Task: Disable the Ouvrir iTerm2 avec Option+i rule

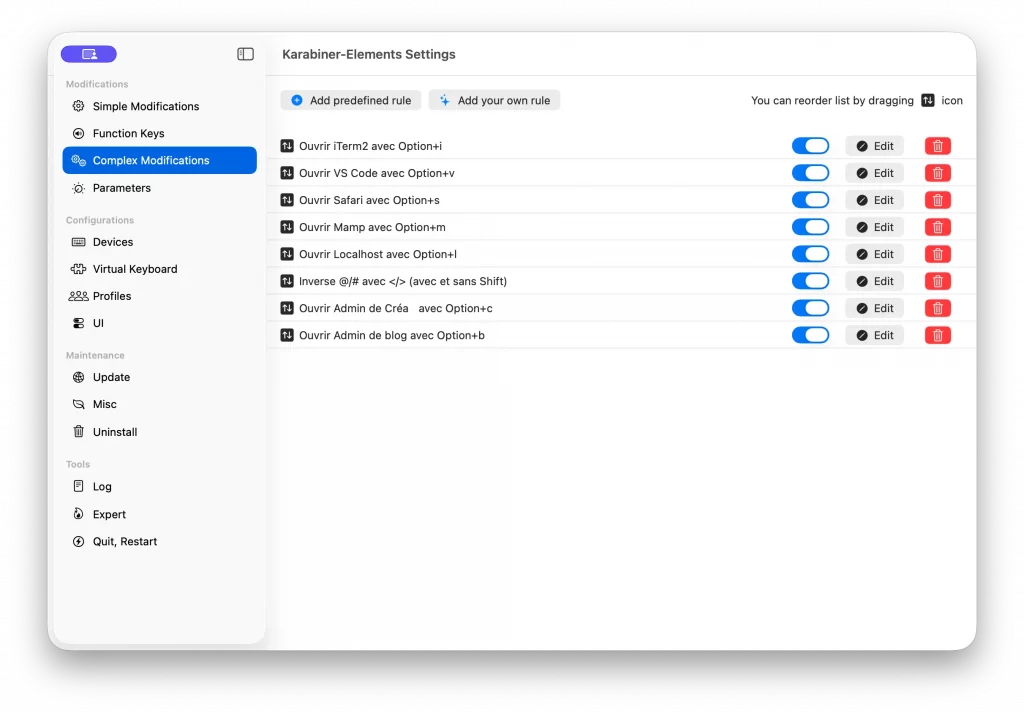Action: [810, 145]
